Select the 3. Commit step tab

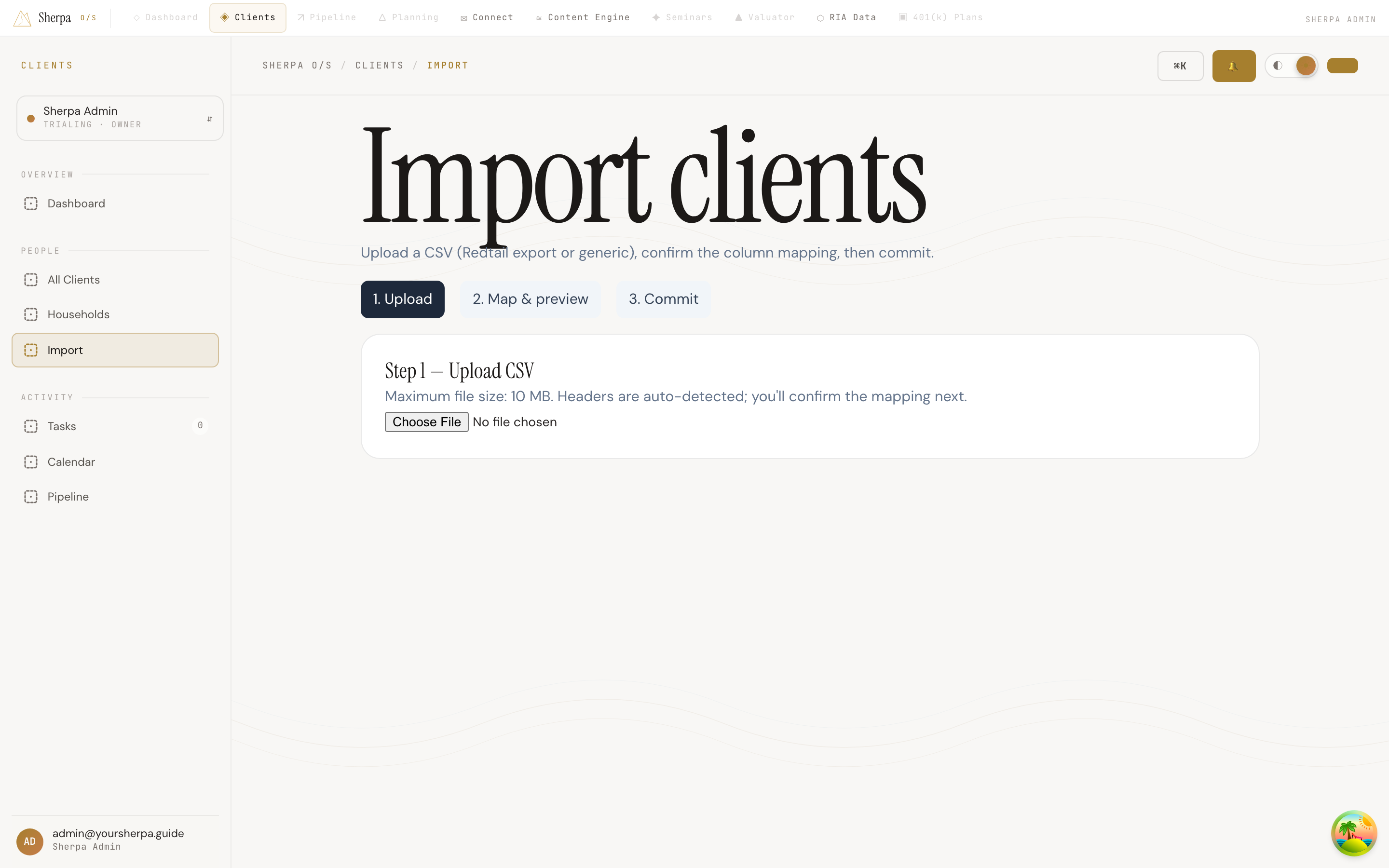pos(664,299)
